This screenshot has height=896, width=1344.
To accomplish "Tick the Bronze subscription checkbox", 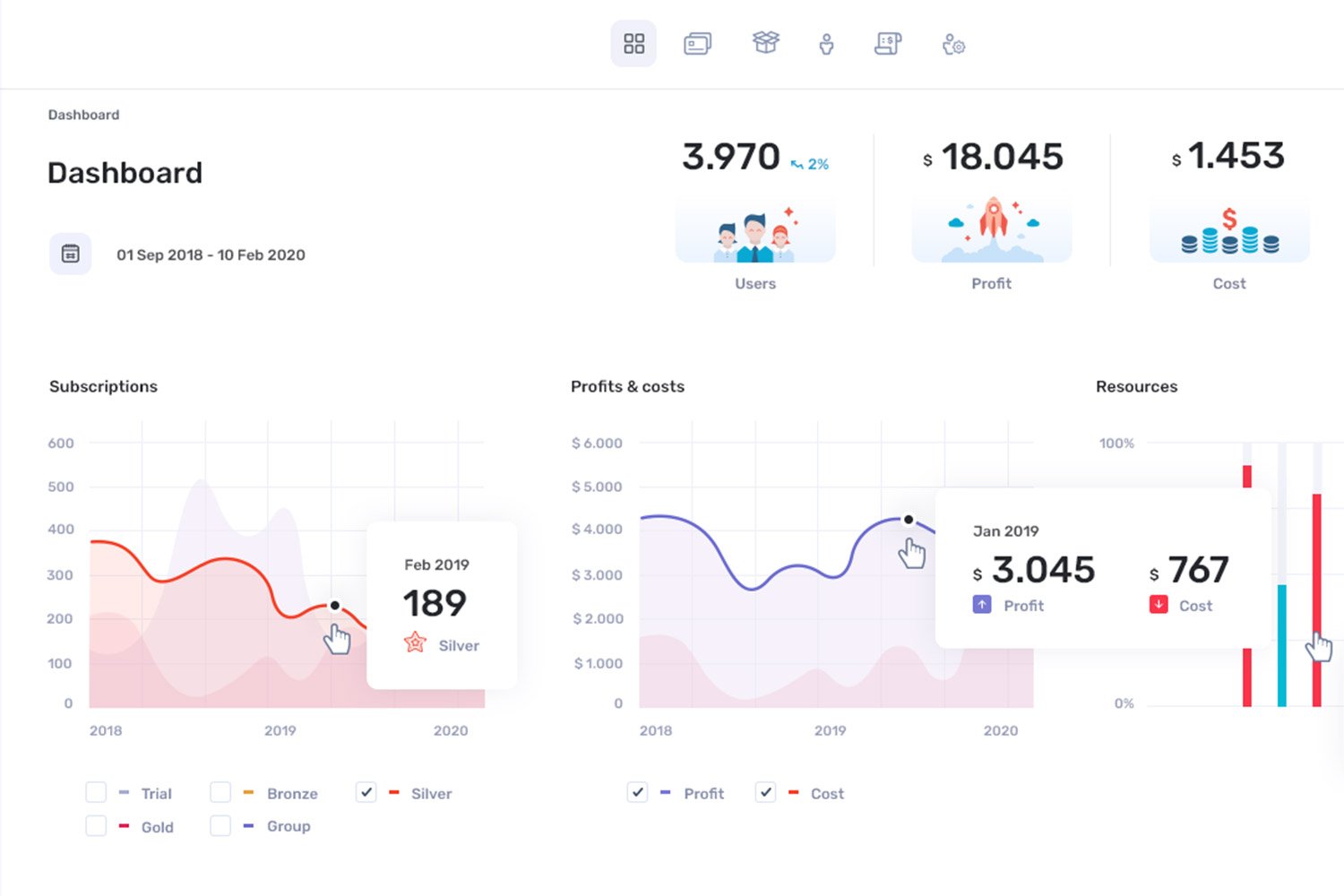I will click(x=220, y=793).
